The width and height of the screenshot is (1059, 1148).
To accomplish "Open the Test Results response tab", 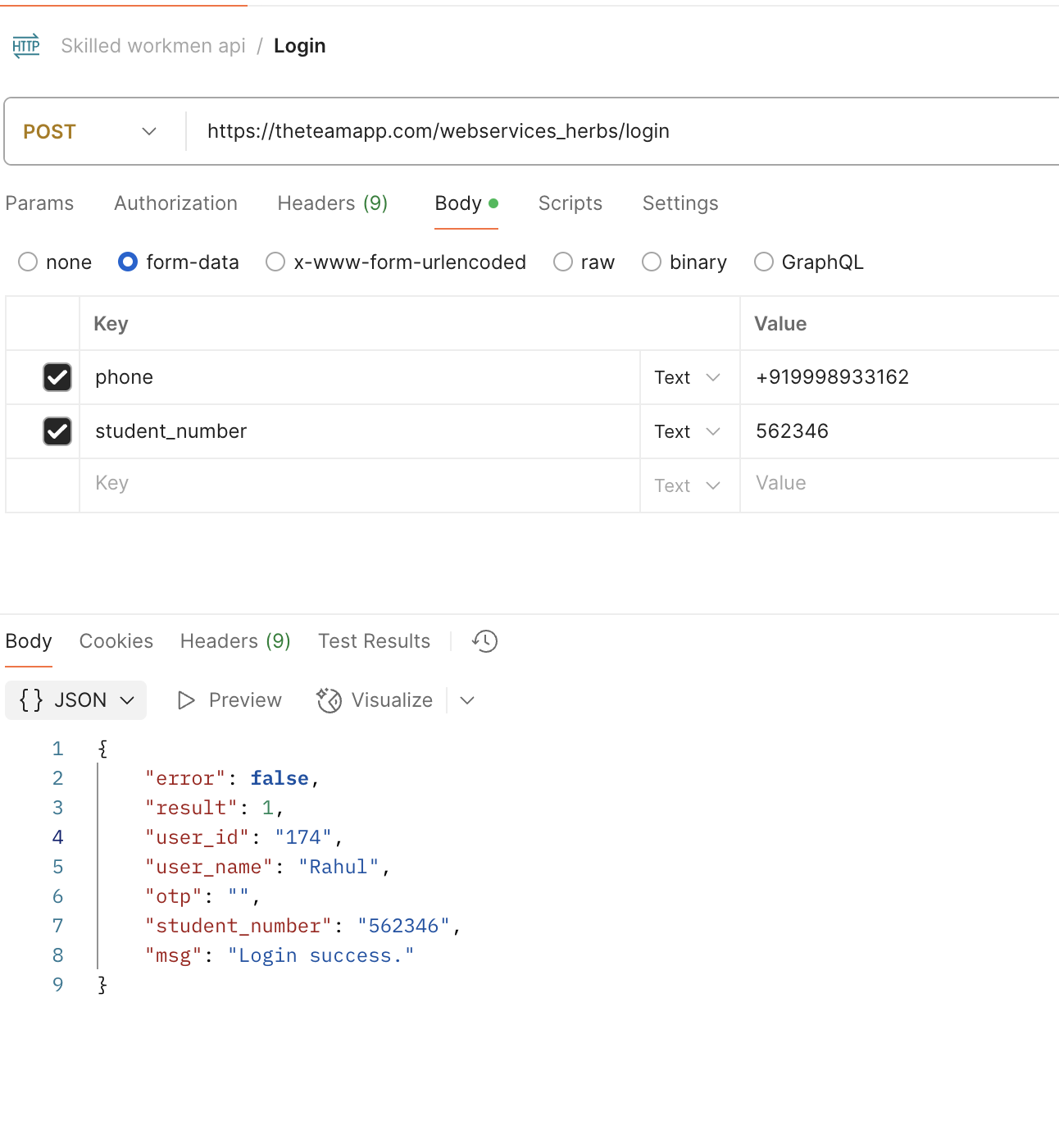I will [x=374, y=641].
